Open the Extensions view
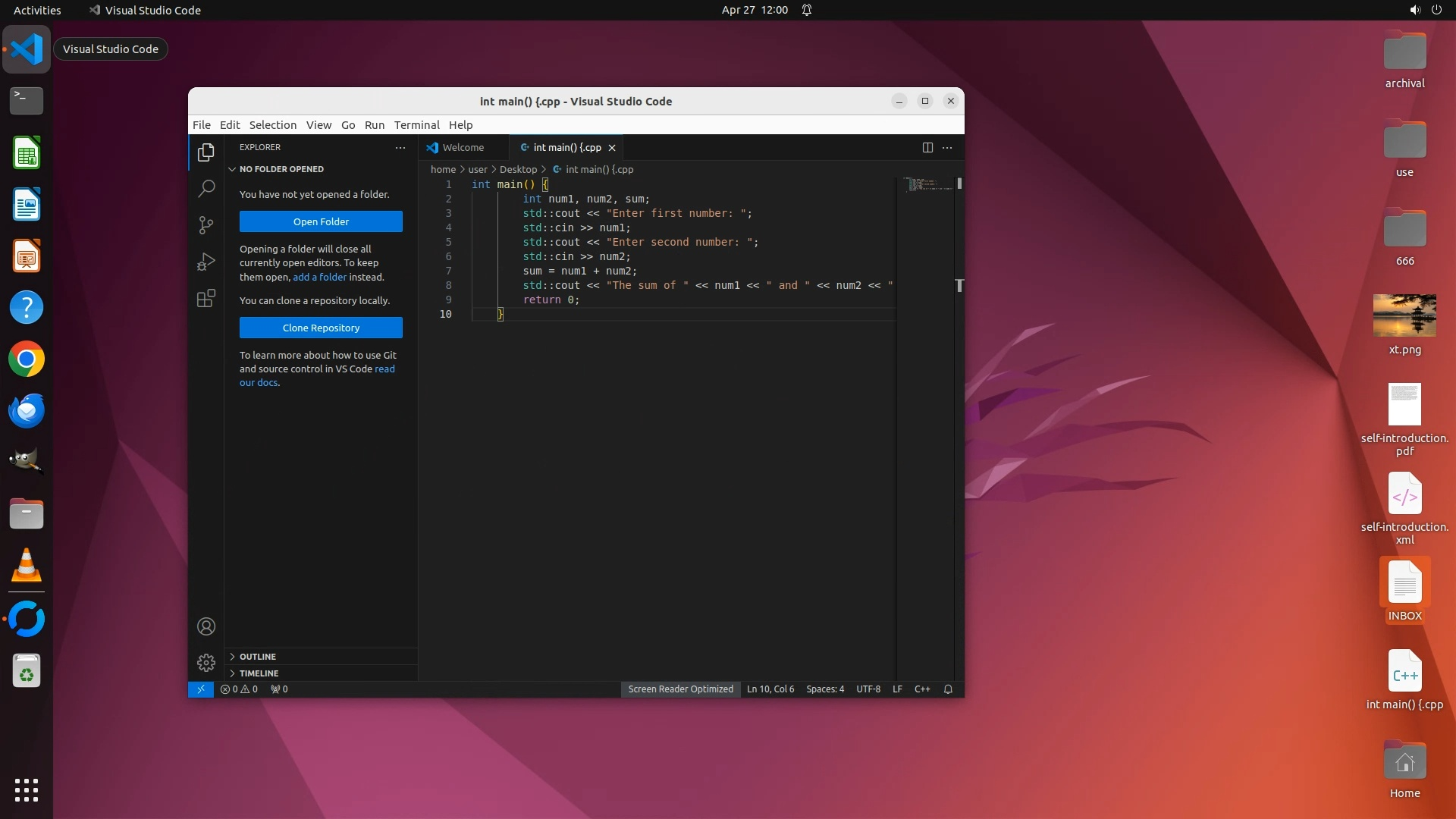1456x819 pixels. tap(206, 298)
